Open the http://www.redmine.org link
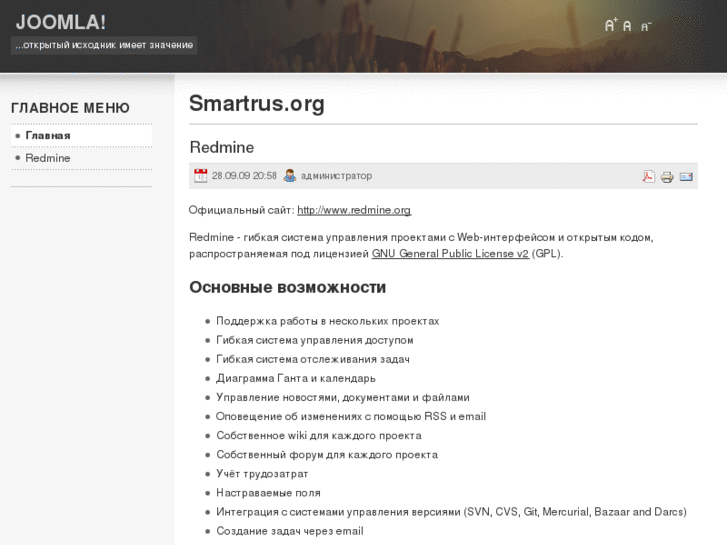 pyautogui.click(x=354, y=210)
